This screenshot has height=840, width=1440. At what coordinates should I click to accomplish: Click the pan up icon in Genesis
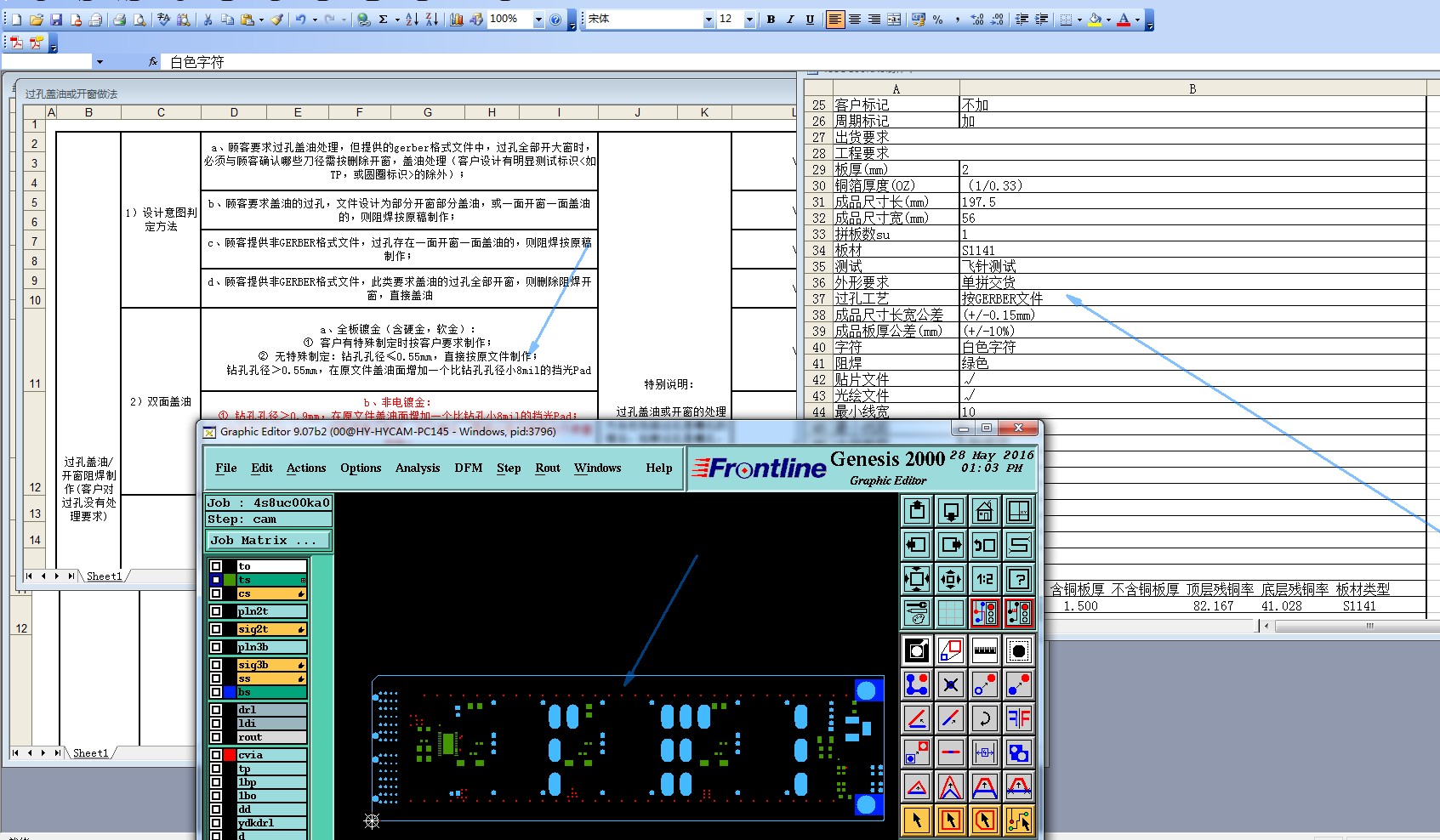tap(917, 511)
